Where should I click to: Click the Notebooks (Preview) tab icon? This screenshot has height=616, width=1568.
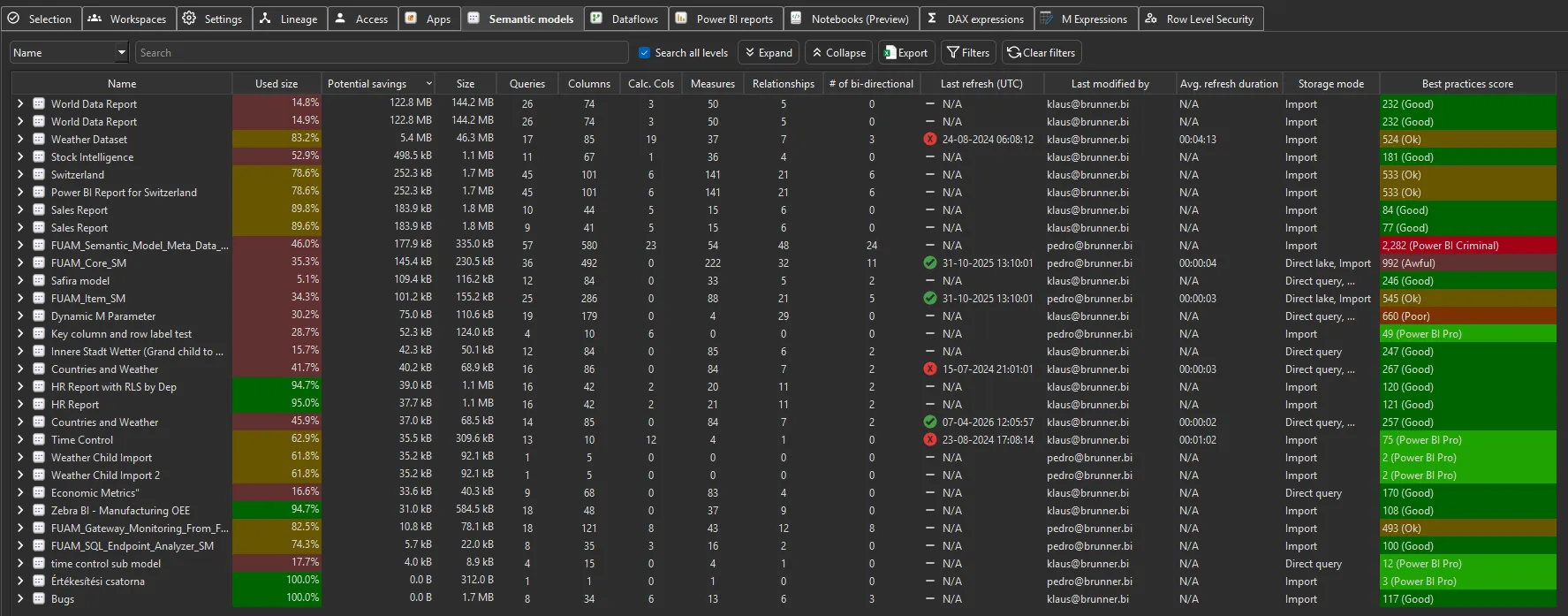pos(796,18)
